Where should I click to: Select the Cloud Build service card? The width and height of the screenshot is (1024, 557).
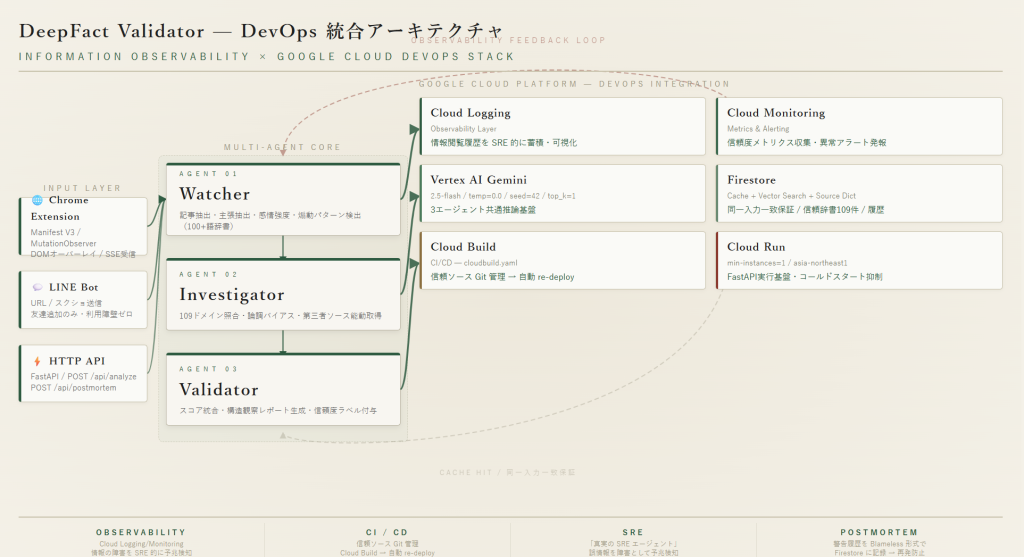[x=562, y=260]
